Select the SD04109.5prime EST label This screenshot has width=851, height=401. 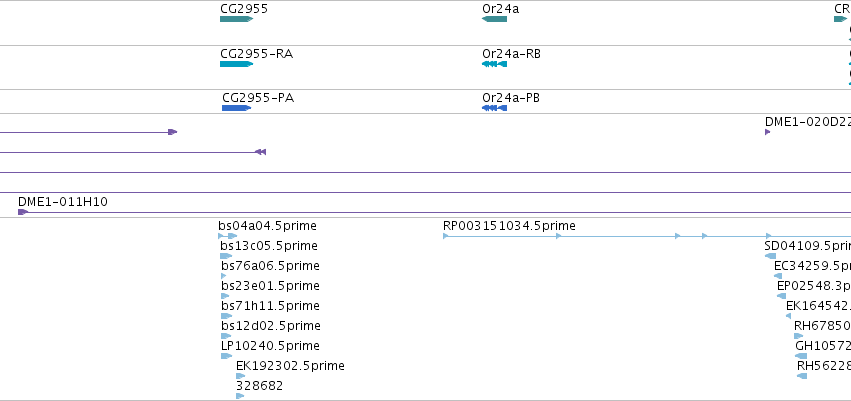pyautogui.click(x=808, y=246)
